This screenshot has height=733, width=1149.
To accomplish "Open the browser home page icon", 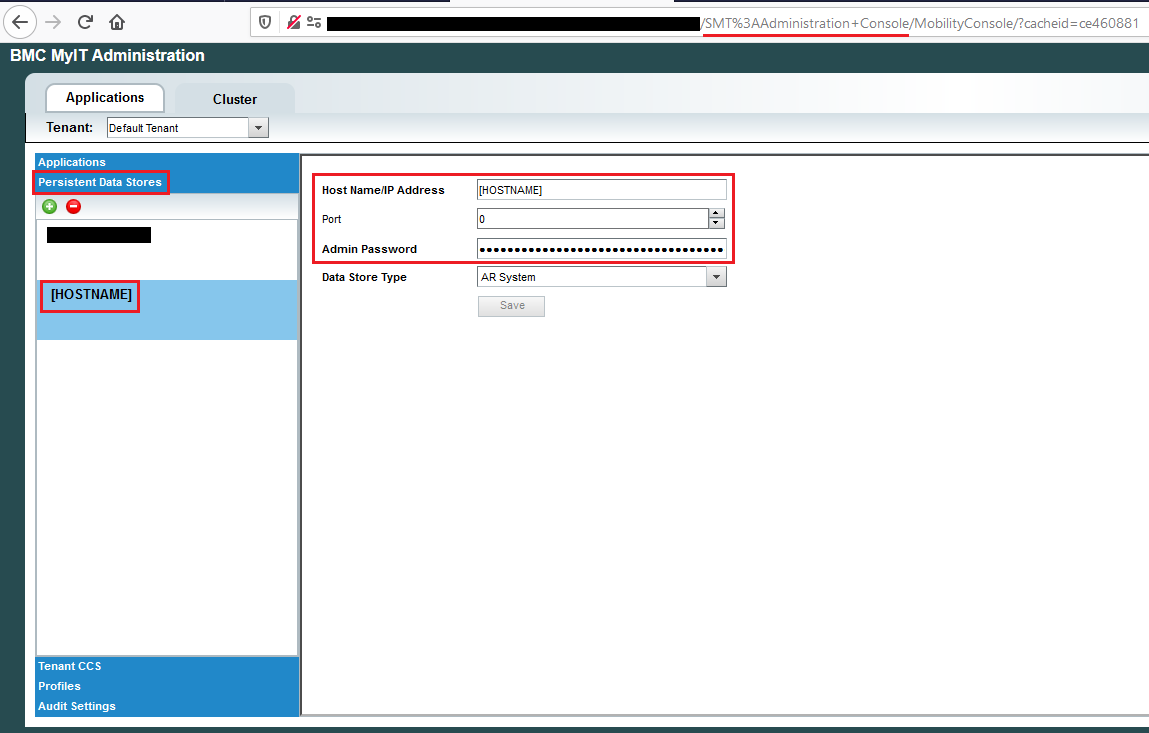I will tap(117, 22).
